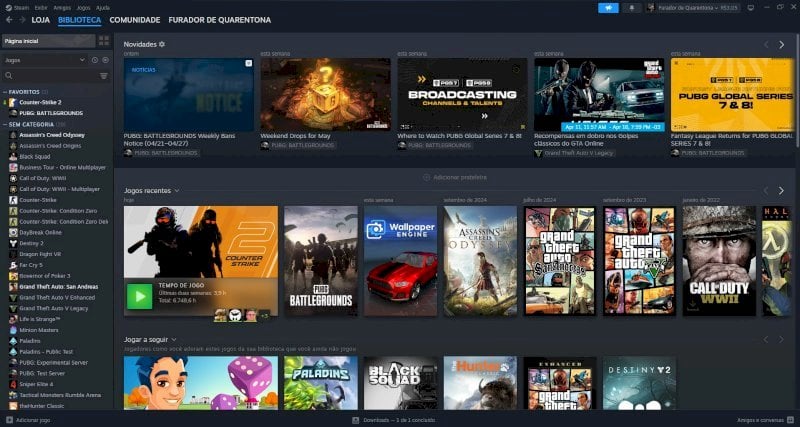Viewport: 800px width, 427px height.
Task: Click the Big Picture mode monitor icon
Action: coord(751,8)
